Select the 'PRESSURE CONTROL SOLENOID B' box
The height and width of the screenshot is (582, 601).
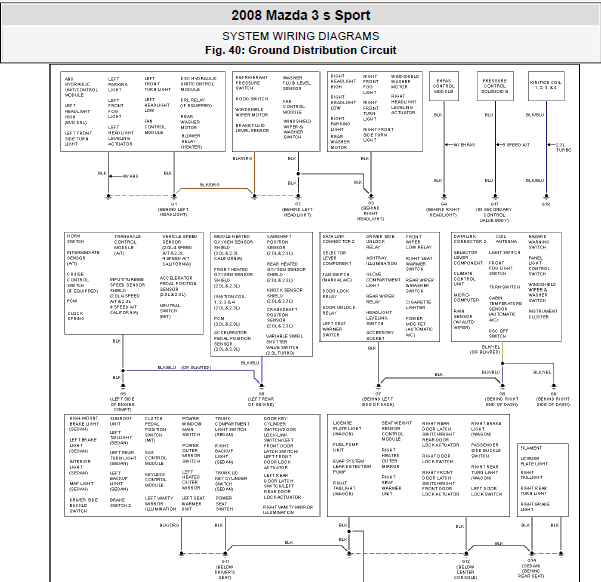495,86
